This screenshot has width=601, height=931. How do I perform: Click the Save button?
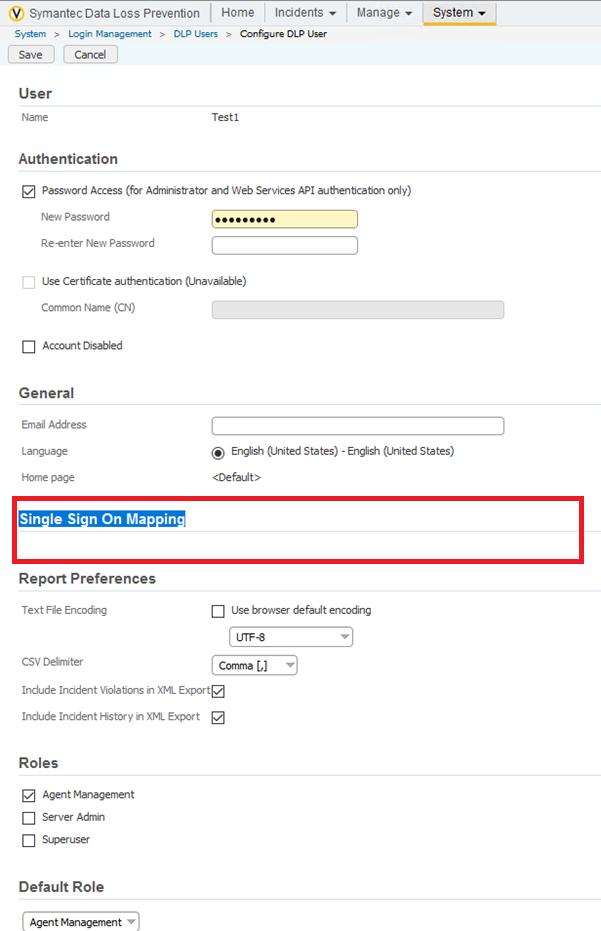(30, 55)
